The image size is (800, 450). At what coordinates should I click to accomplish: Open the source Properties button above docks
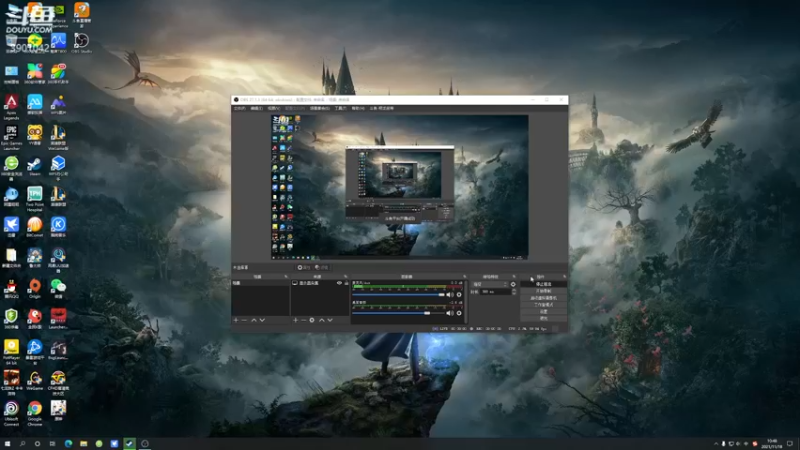(304, 267)
